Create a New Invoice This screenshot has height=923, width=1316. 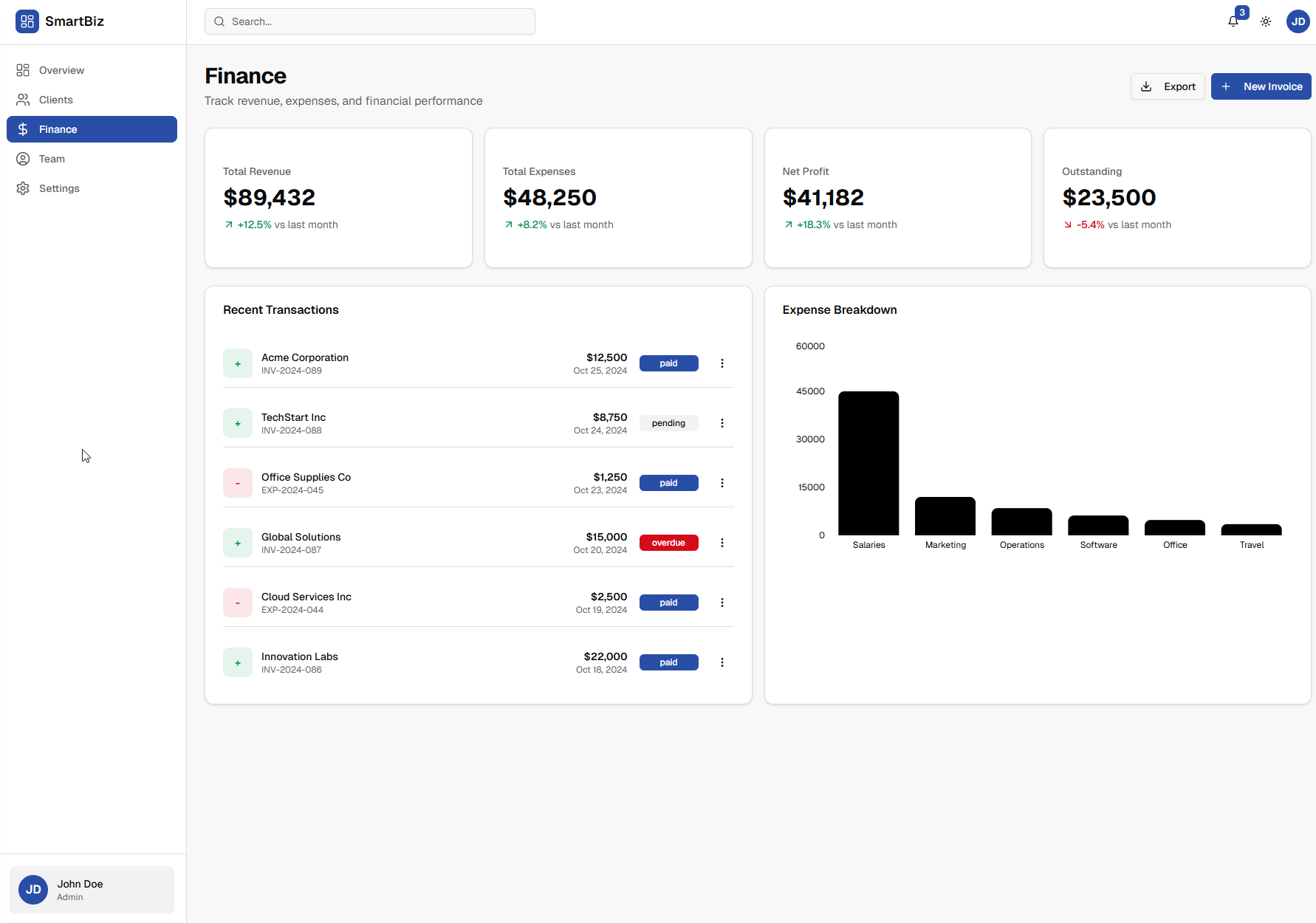pyautogui.click(x=1261, y=86)
